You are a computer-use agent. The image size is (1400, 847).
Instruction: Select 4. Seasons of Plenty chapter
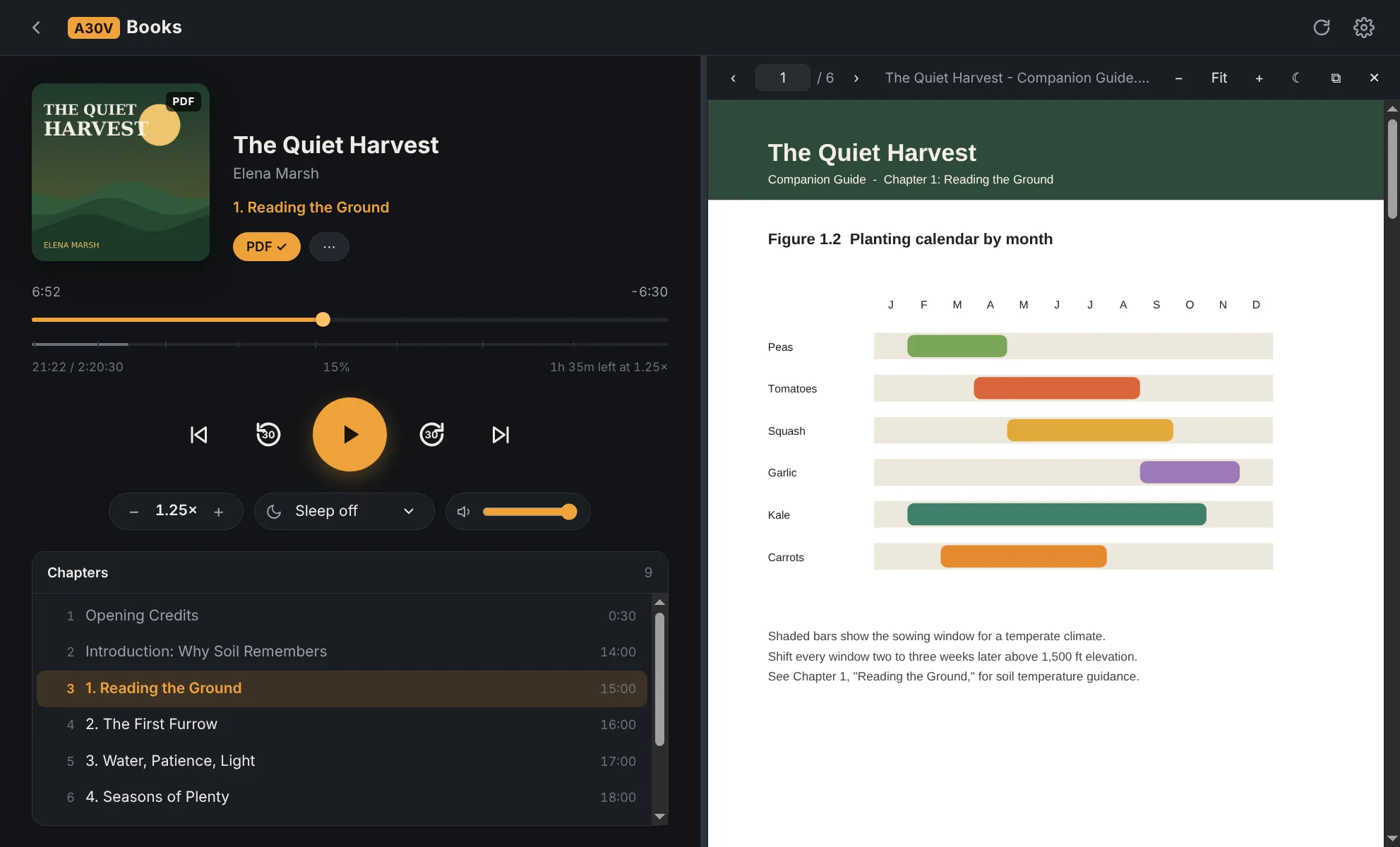[x=342, y=798]
